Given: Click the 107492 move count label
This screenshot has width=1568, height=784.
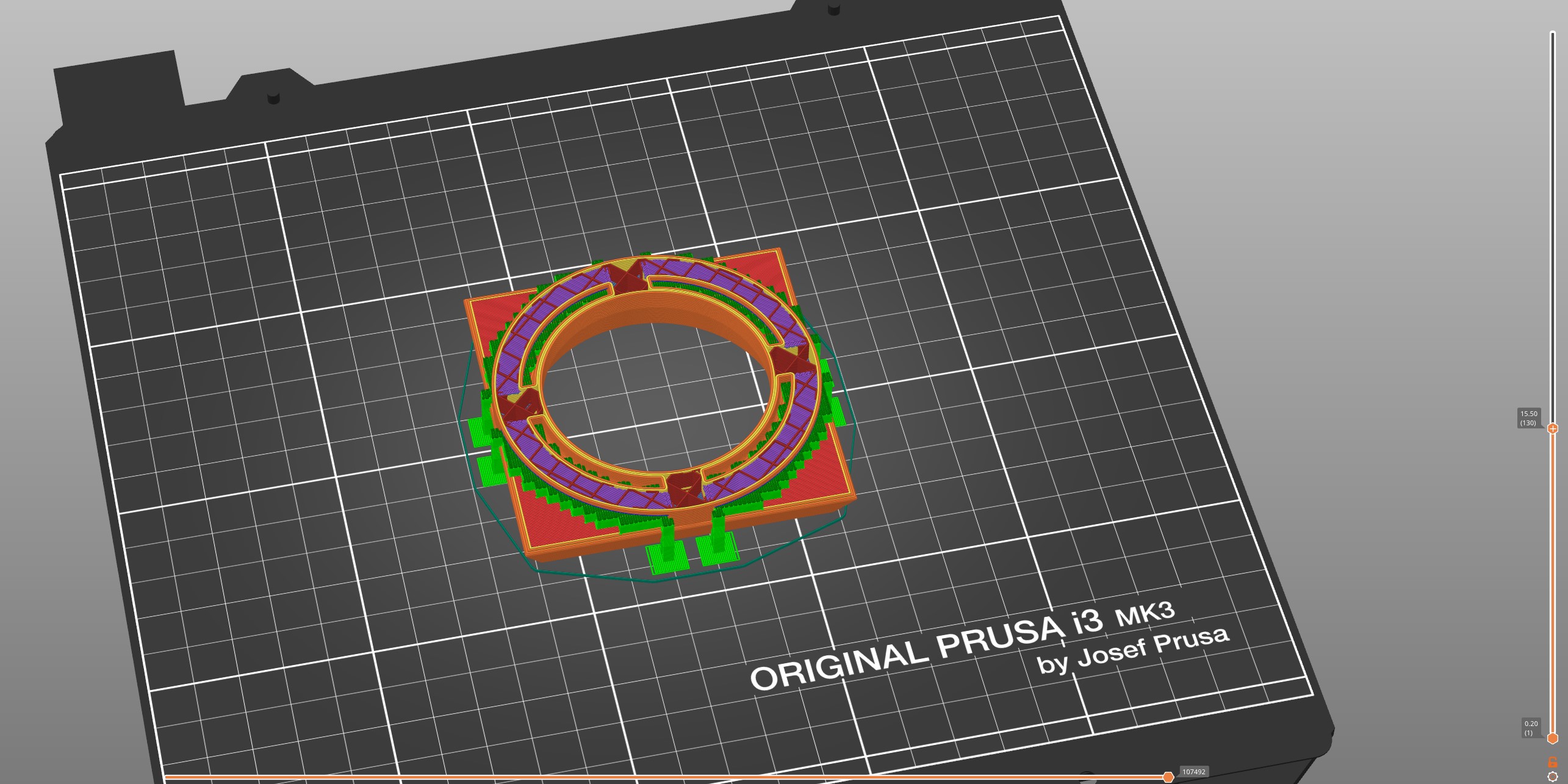Looking at the screenshot, I should coord(1194,772).
